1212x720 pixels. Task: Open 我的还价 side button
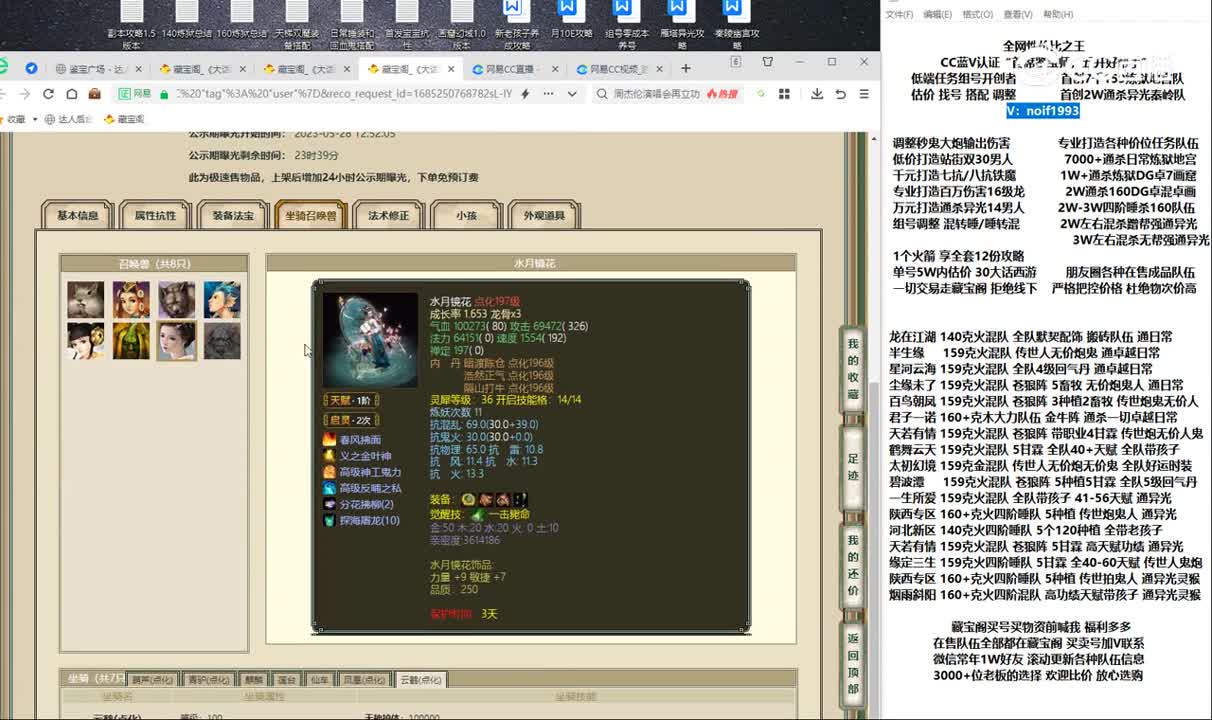853,565
